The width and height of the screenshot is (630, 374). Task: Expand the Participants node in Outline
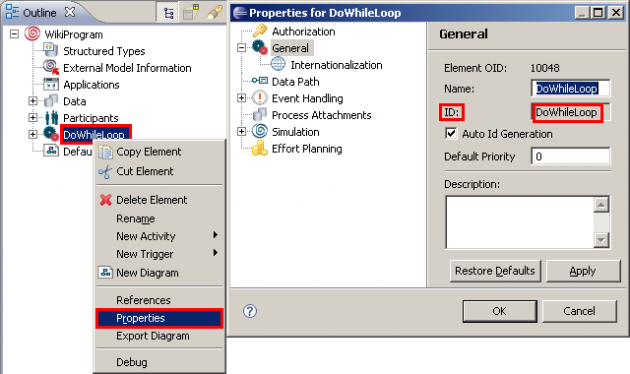[33, 118]
